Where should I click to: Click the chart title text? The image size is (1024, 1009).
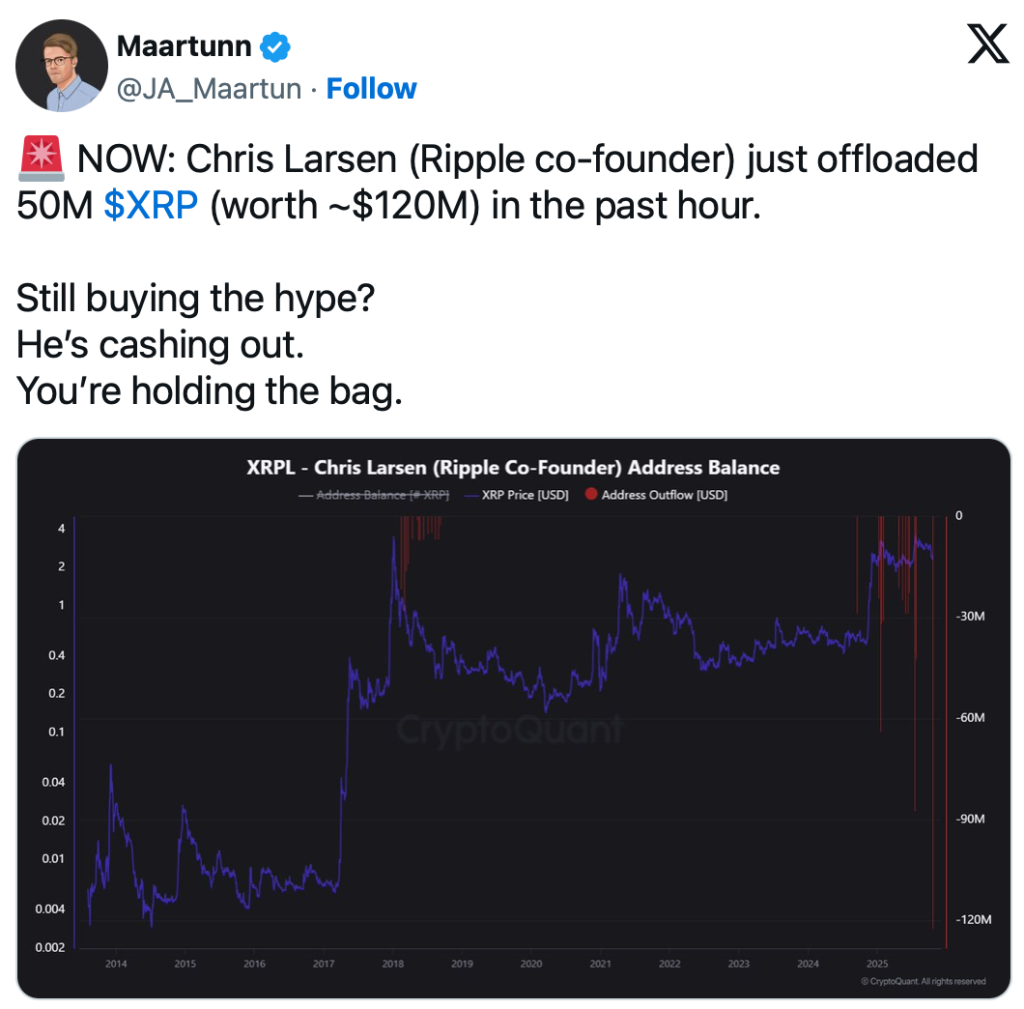(x=513, y=467)
